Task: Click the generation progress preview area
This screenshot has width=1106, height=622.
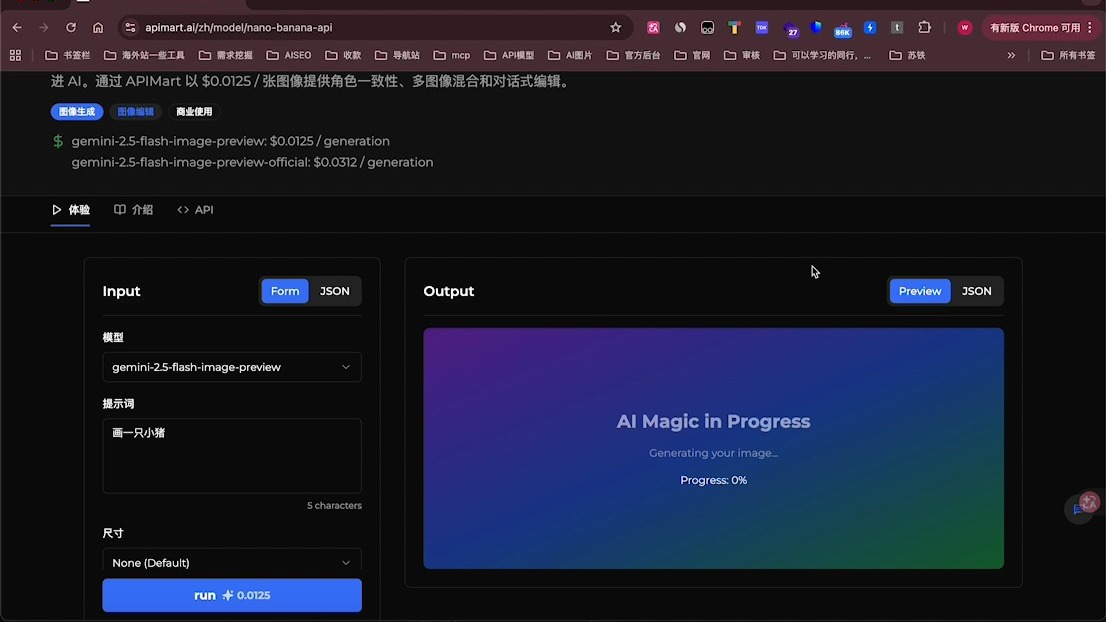Action: point(713,449)
